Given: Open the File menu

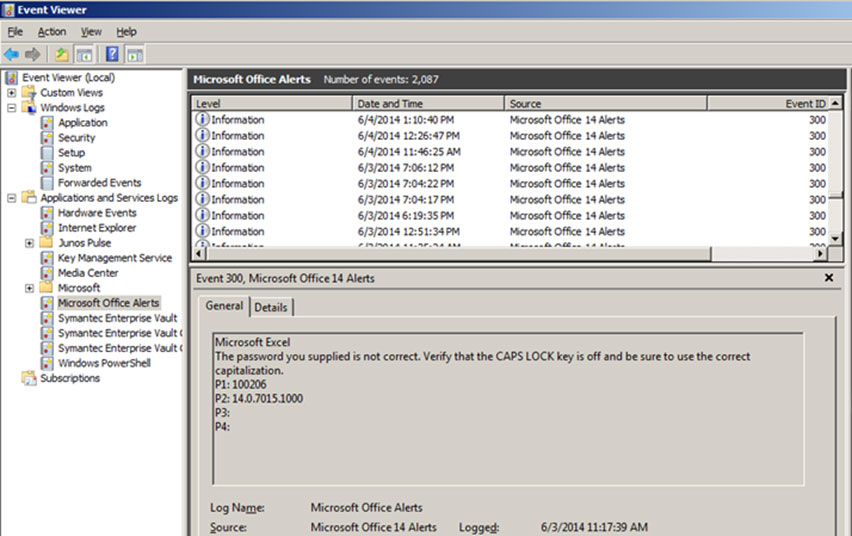Looking at the screenshot, I should pyautogui.click(x=15, y=32).
